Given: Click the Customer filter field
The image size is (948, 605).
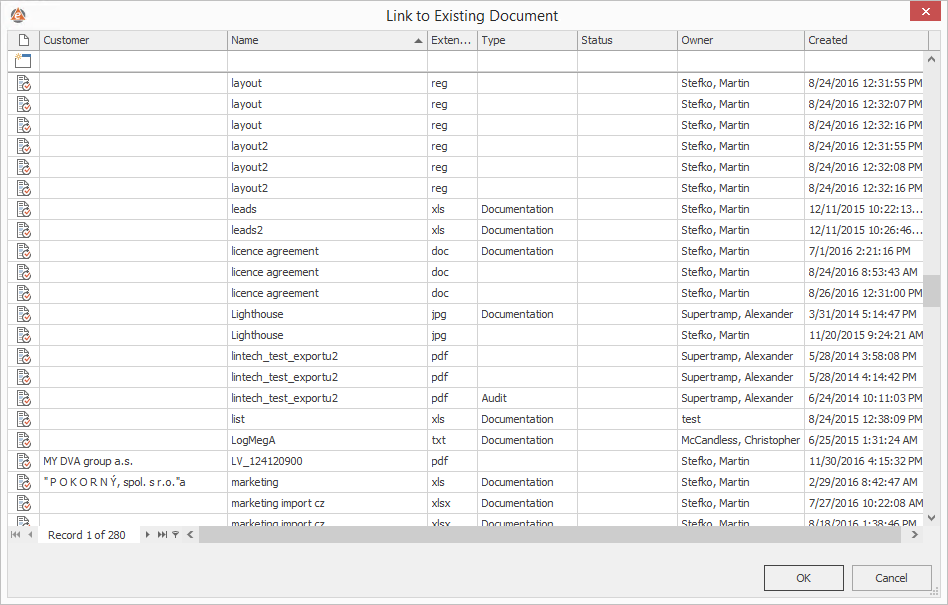Looking at the screenshot, I should click(x=133, y=61).
